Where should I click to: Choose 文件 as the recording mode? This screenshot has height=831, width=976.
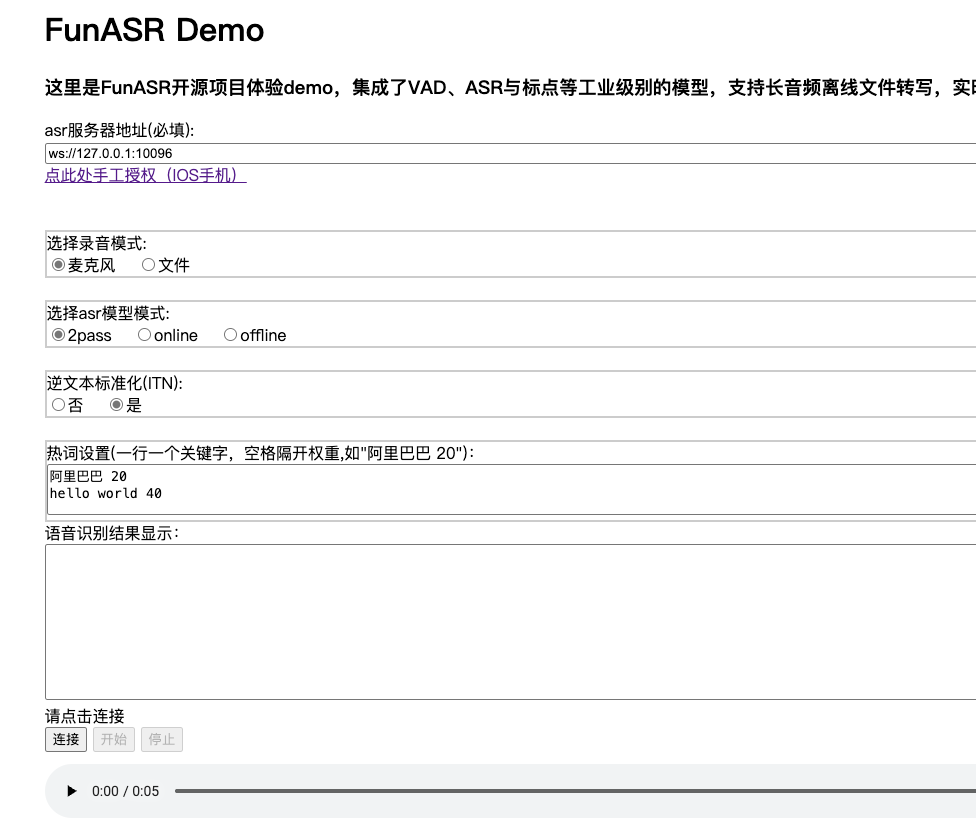[x=149, y=265]
